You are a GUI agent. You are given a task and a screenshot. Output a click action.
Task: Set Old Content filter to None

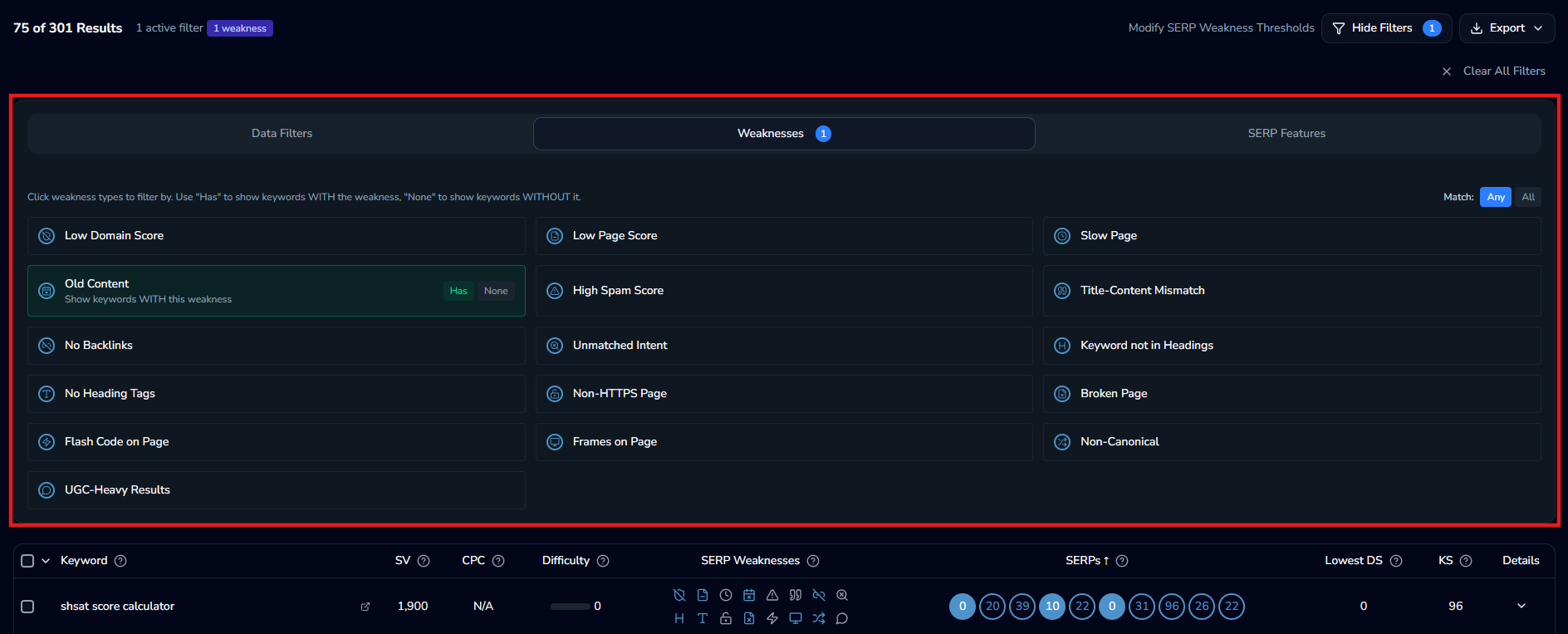496,291
